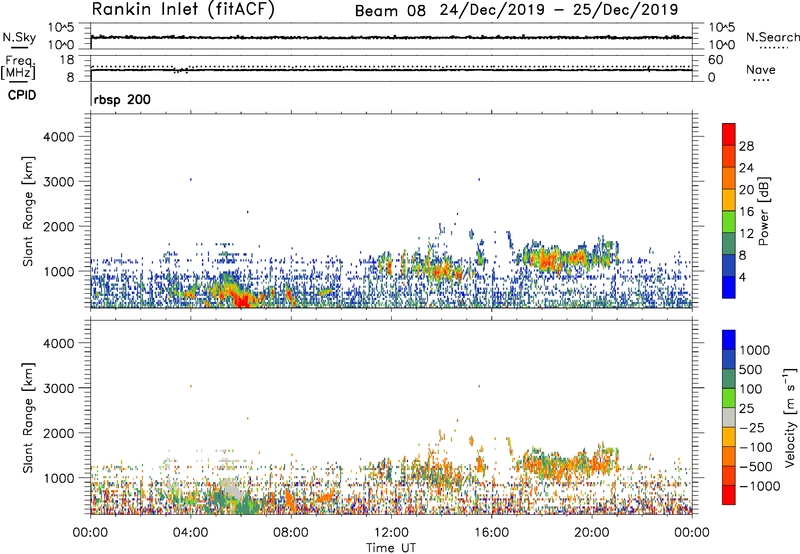Click the Power [dB] color bar

point(729,211)
